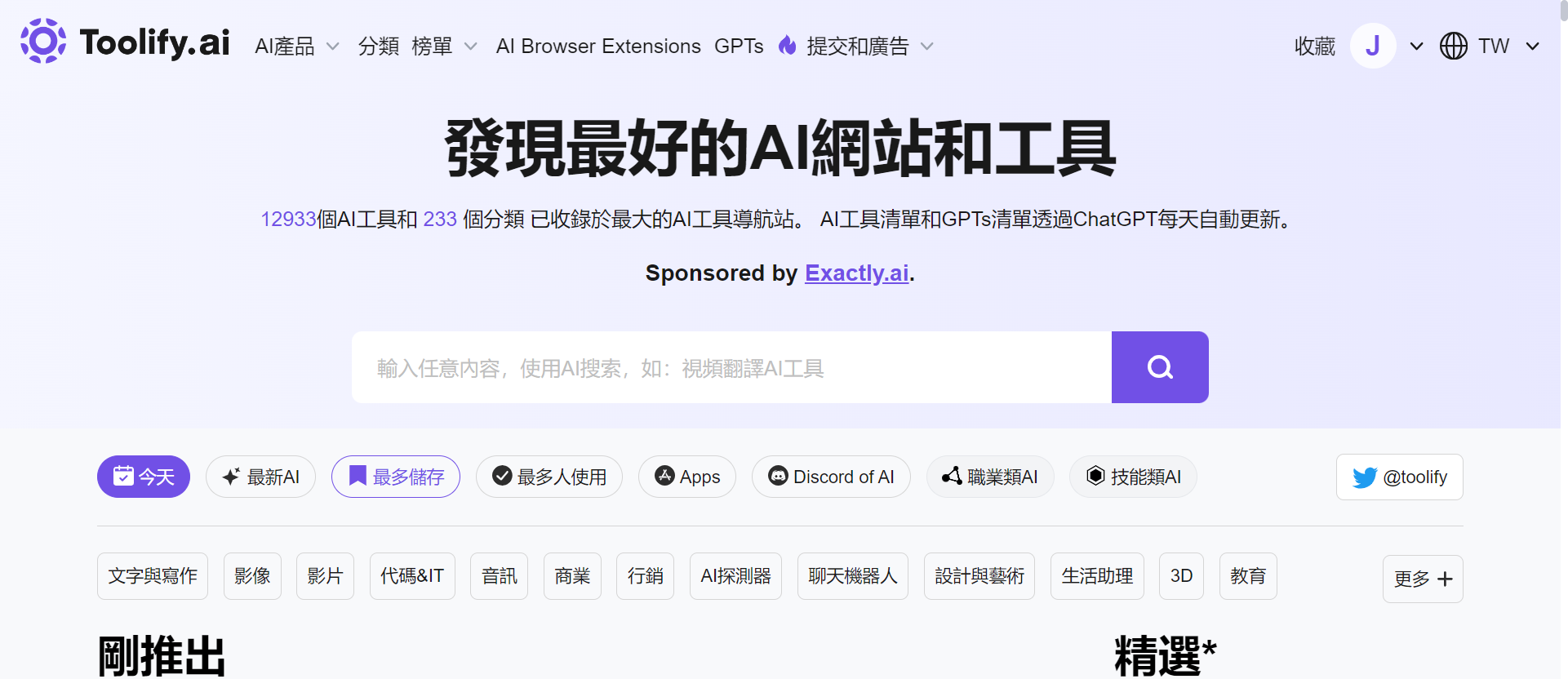Click the nodes icon in 職業類AI
The height and width of the screenshot is (679, 1568).
point(952,476)
